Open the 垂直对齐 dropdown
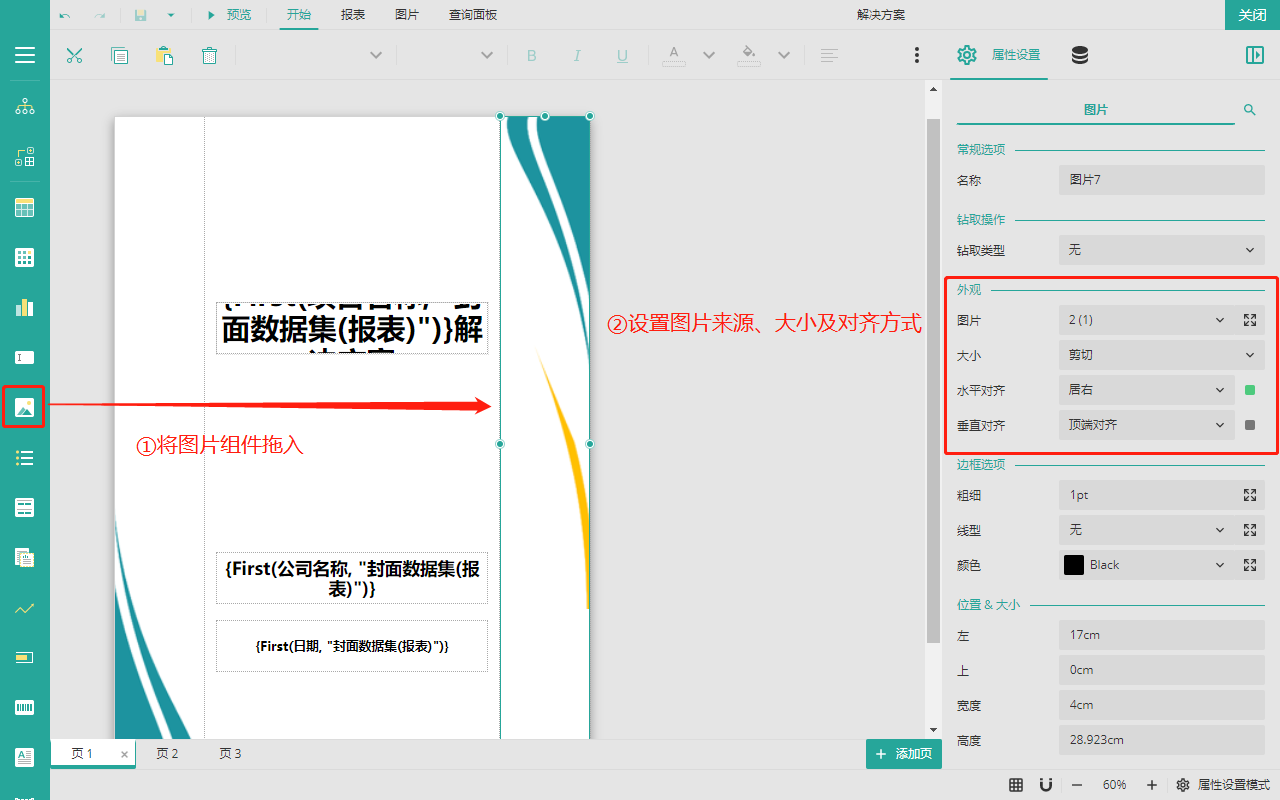 (1146, 425)
